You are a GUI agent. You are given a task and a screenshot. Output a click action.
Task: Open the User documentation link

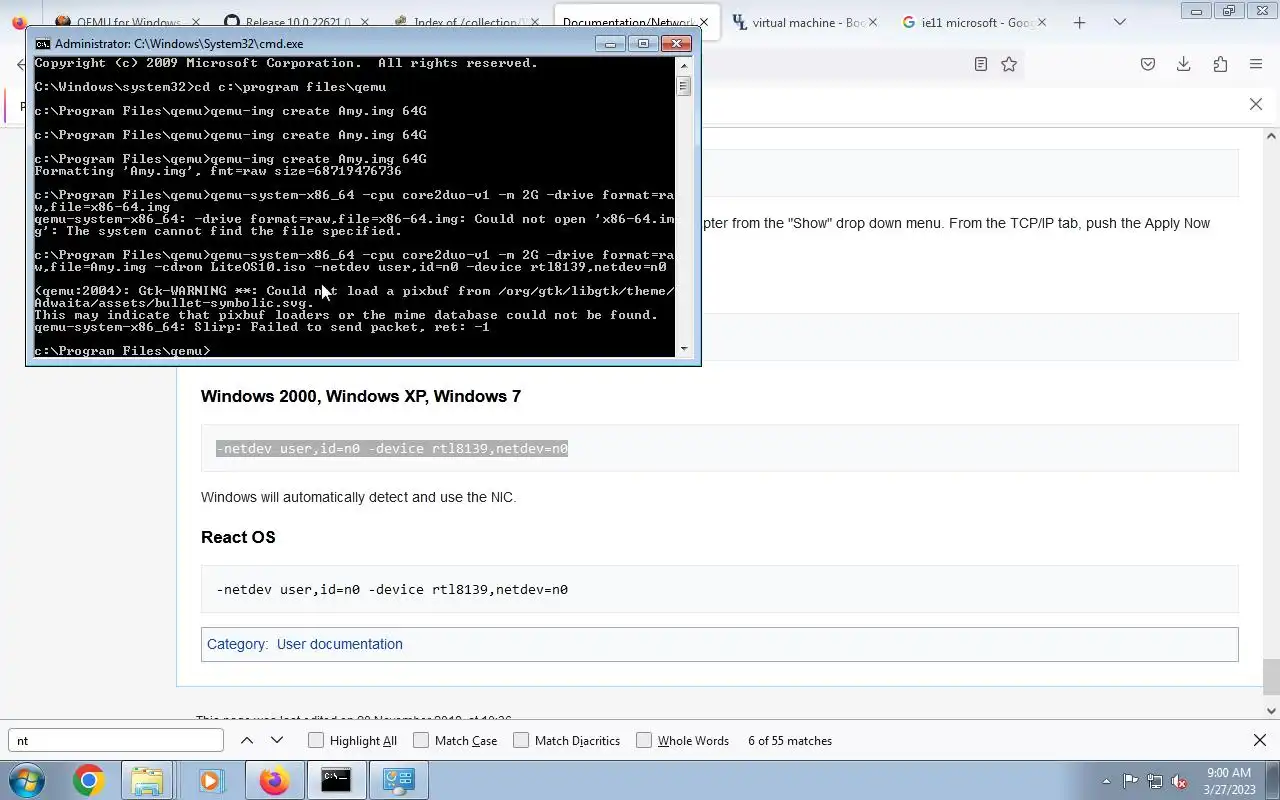point(340,644)
